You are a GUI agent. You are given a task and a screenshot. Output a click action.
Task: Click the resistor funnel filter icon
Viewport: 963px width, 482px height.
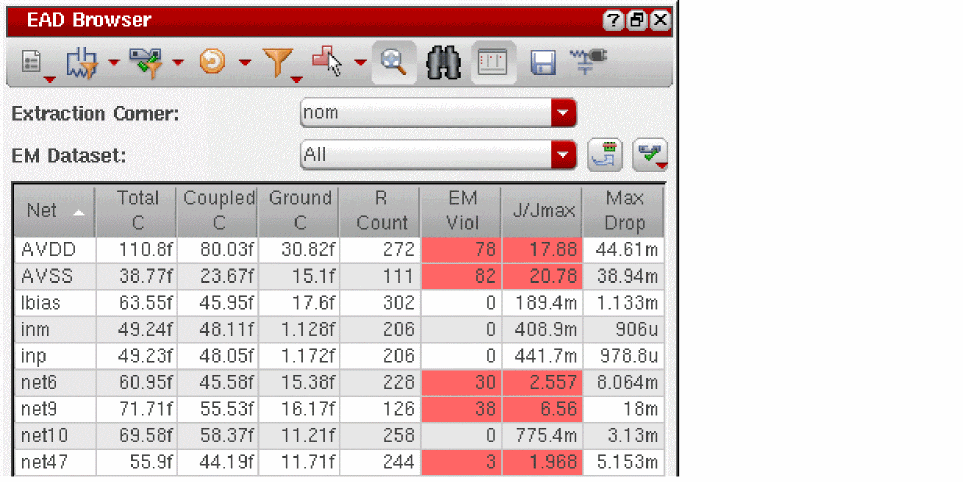[x=82, y=63]
